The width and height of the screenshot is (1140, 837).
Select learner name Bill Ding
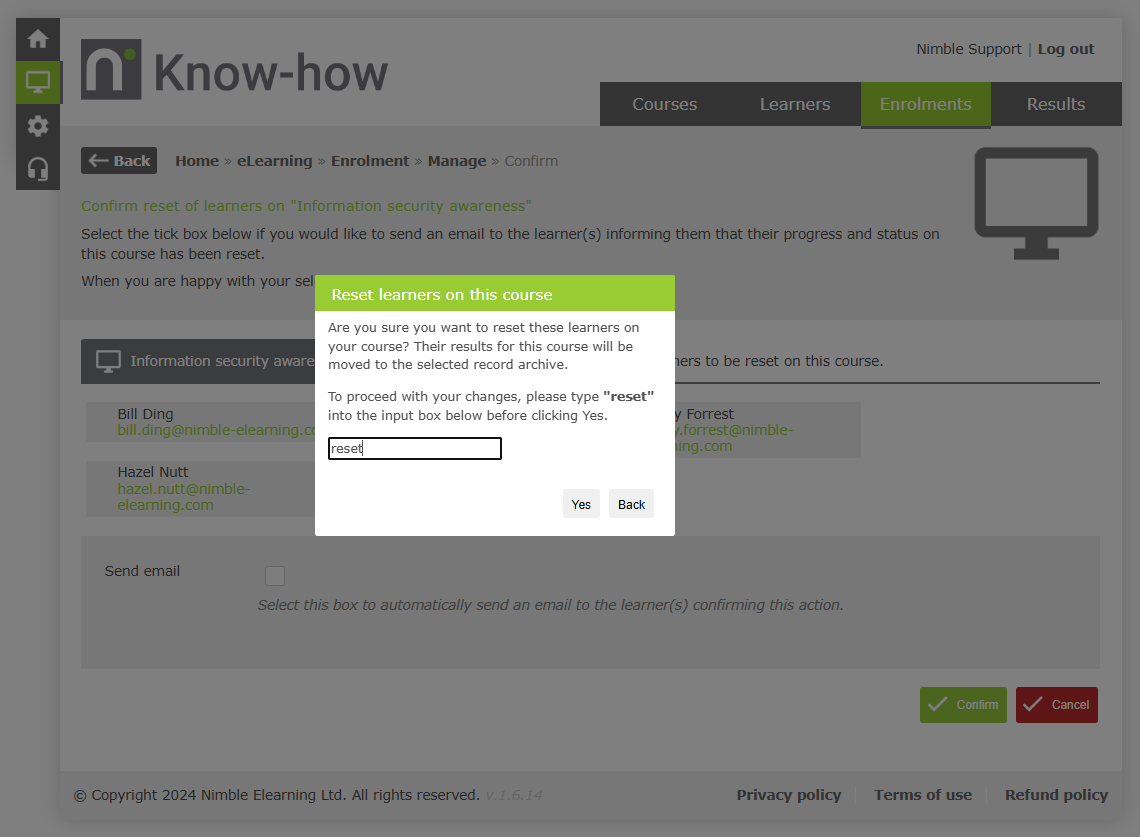tap(145, 414)
